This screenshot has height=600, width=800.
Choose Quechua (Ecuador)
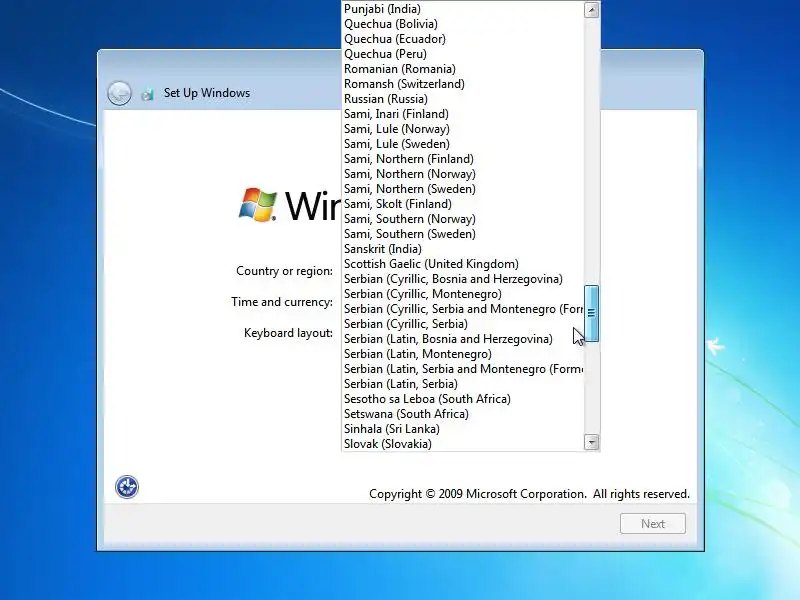tap(463, 39)
